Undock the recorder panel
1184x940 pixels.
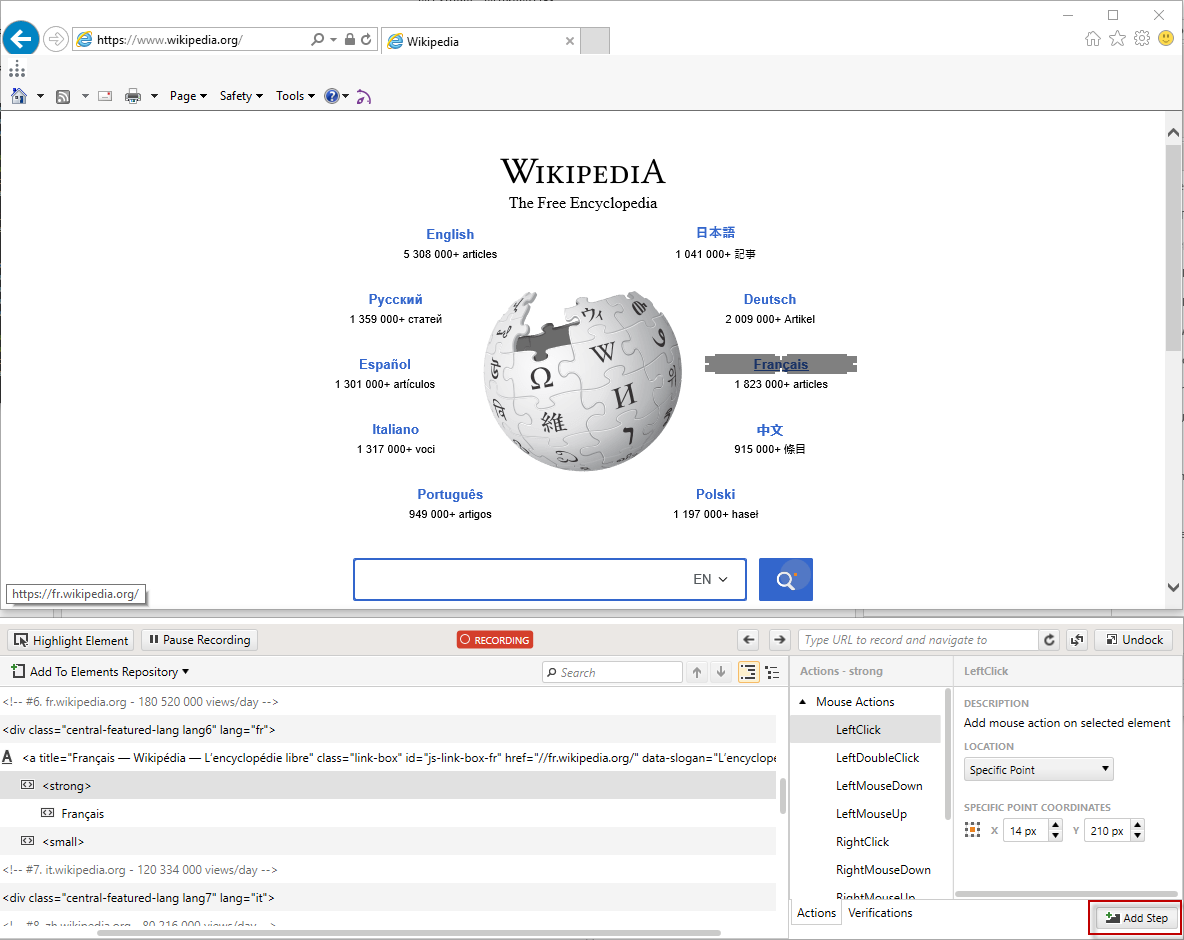pyautogui.click(x=1134, y=640)
